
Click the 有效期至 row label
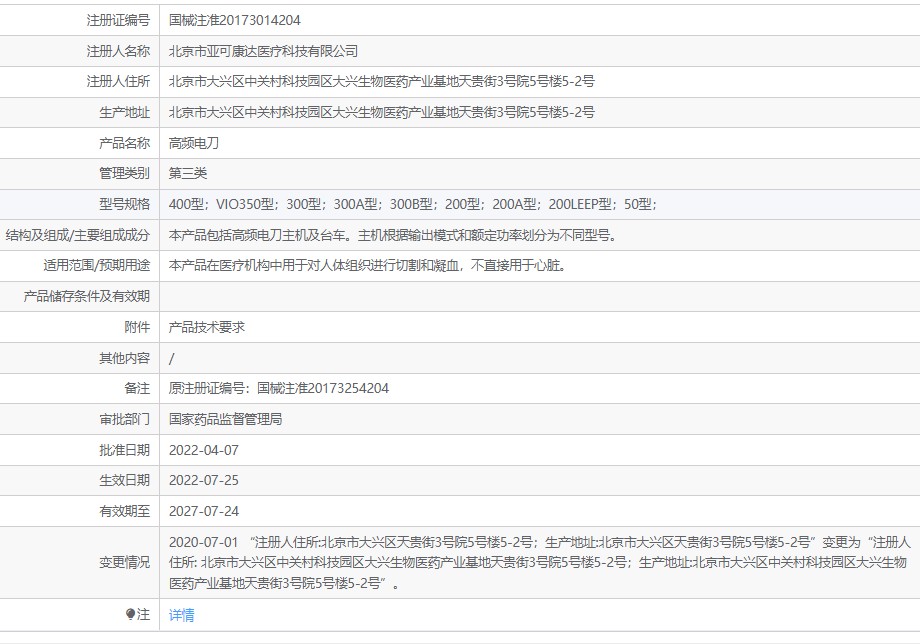124,511
